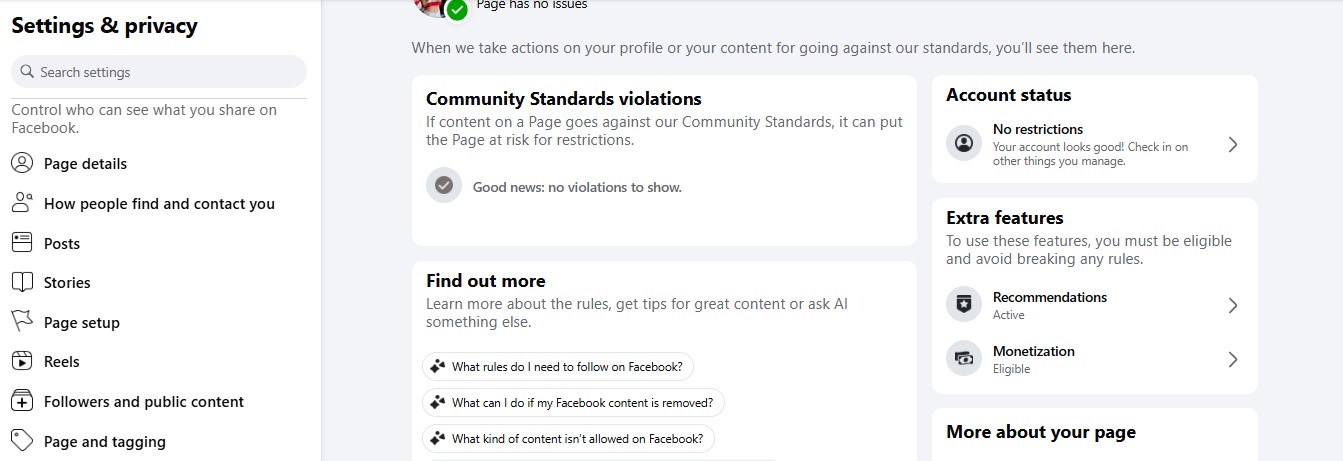
Task: Click the Followers and public content icon
Action: 22,401
